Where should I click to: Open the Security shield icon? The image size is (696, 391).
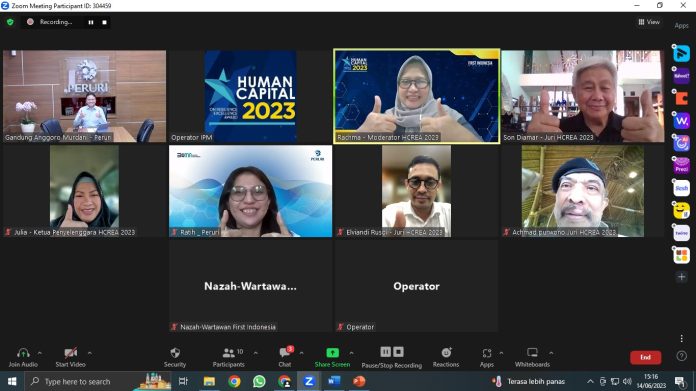(x=175, y=353)
